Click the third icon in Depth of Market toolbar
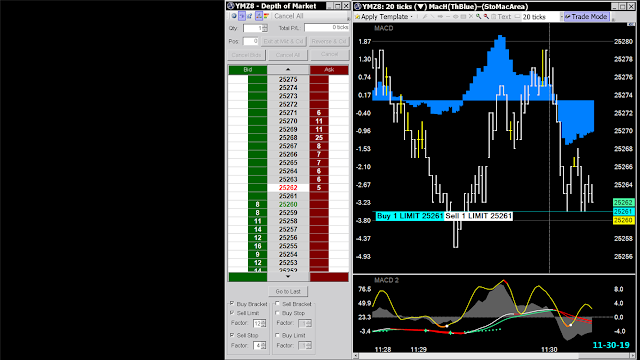Image resolution: width=640 pixels, height=360 pixels. (x=249, y=16)
